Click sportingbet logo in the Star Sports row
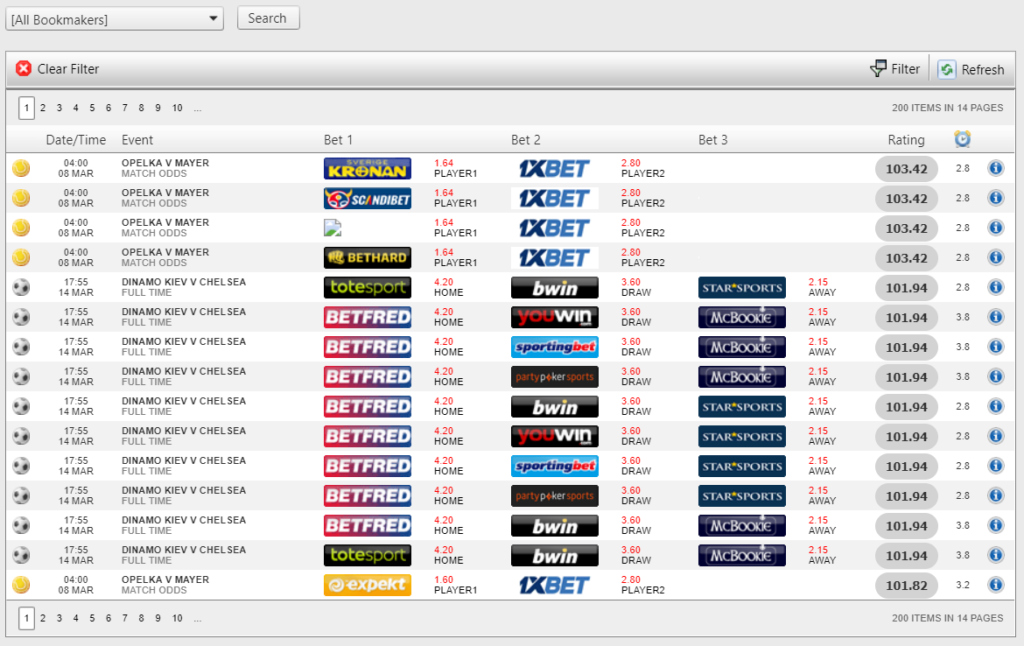 click(554, 466)
